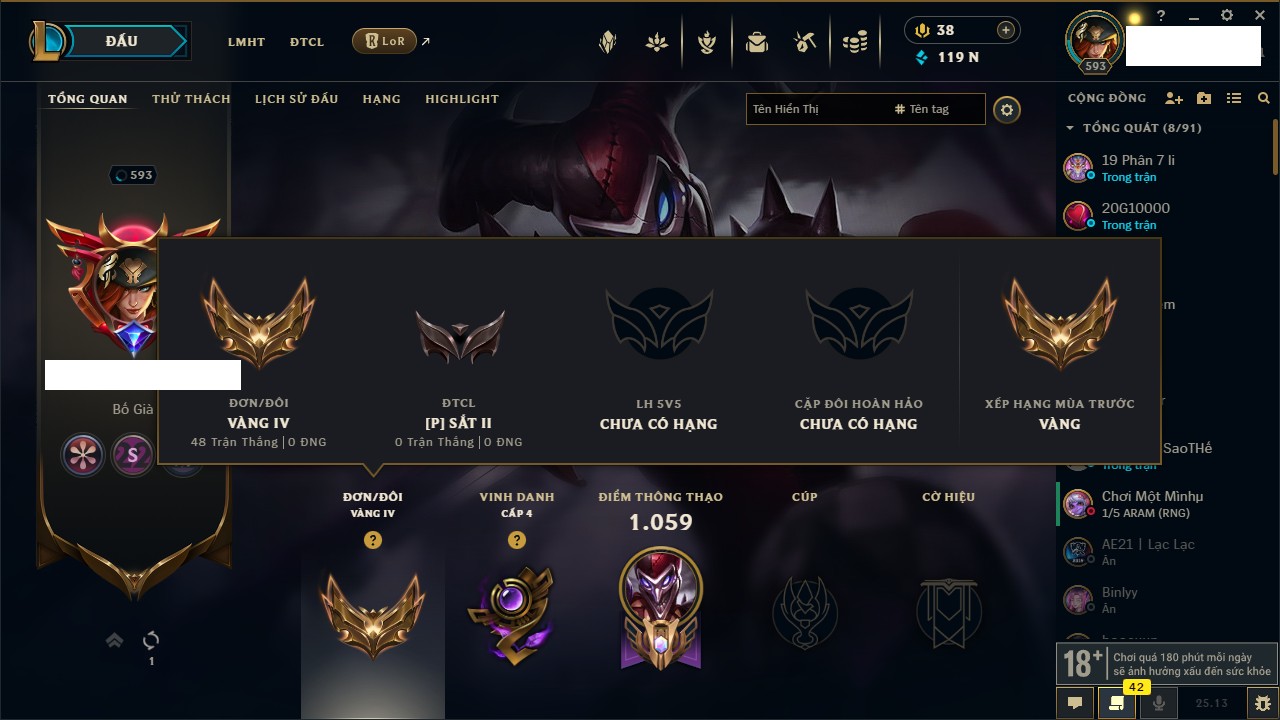1280x720 pixels.
Task: Click the friend search magnifier icon
Action: point(1264,98)
